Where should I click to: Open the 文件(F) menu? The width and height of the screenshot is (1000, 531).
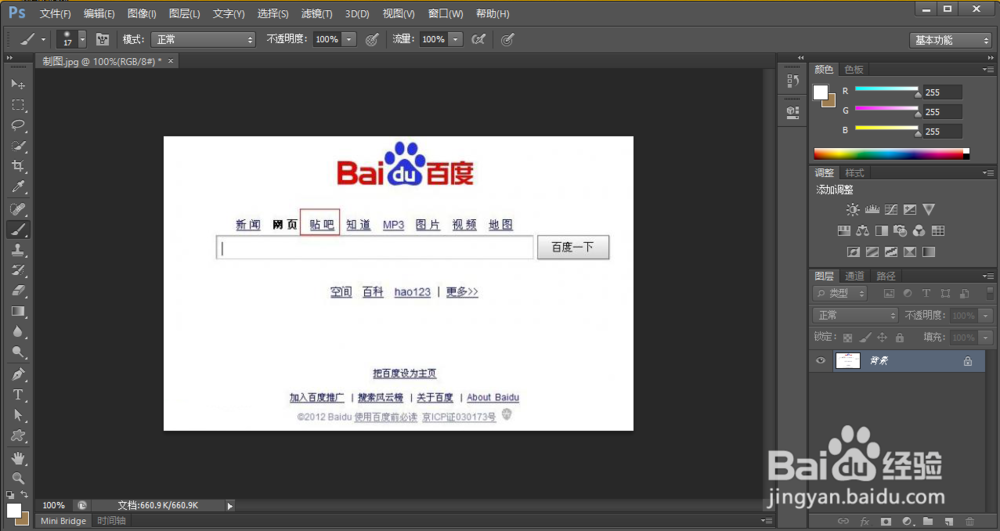click(55, 13)
